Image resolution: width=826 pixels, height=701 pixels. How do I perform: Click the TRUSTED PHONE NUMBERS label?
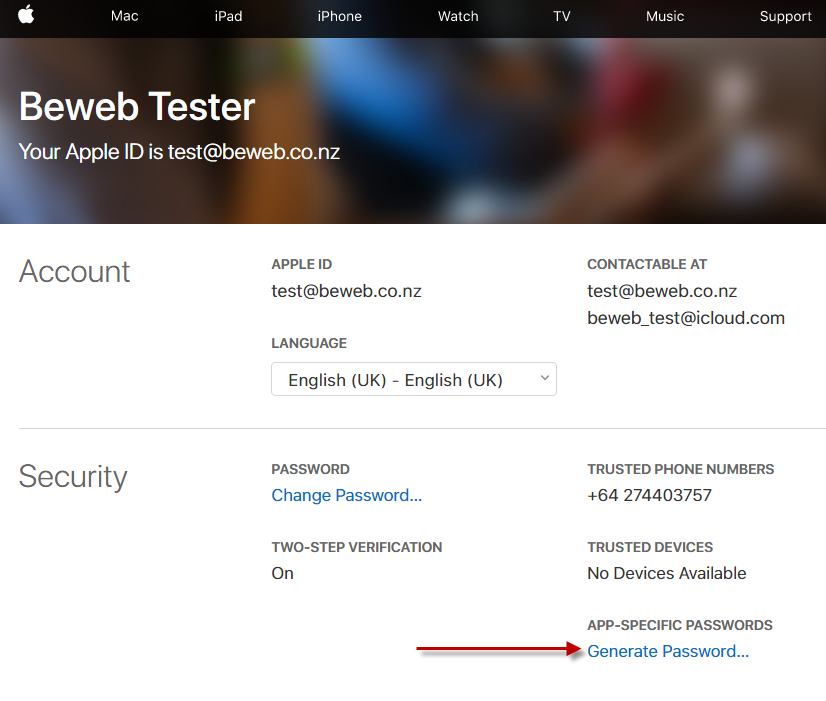(x=681, y=469)
